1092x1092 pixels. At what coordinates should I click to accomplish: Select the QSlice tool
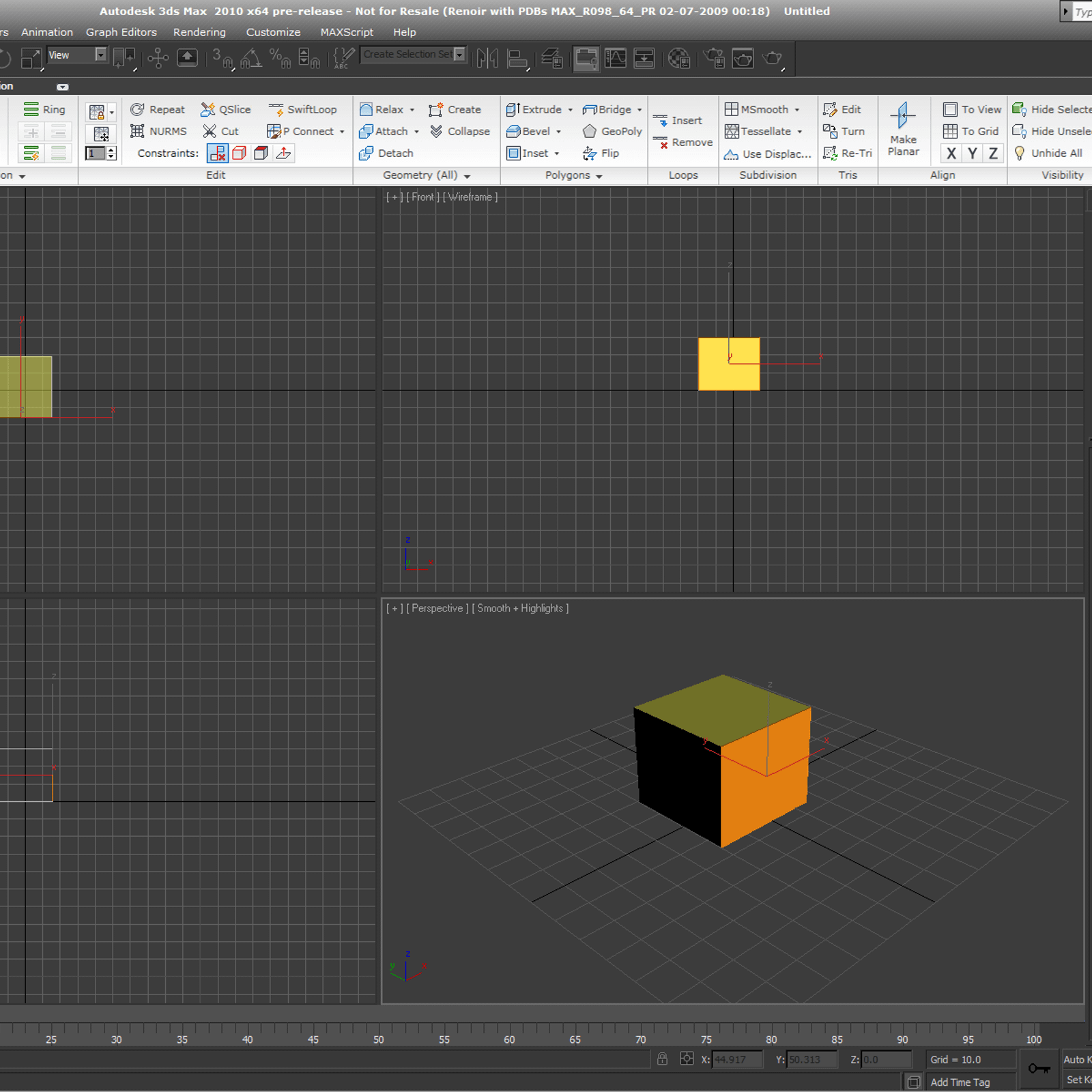coord(226,109)
